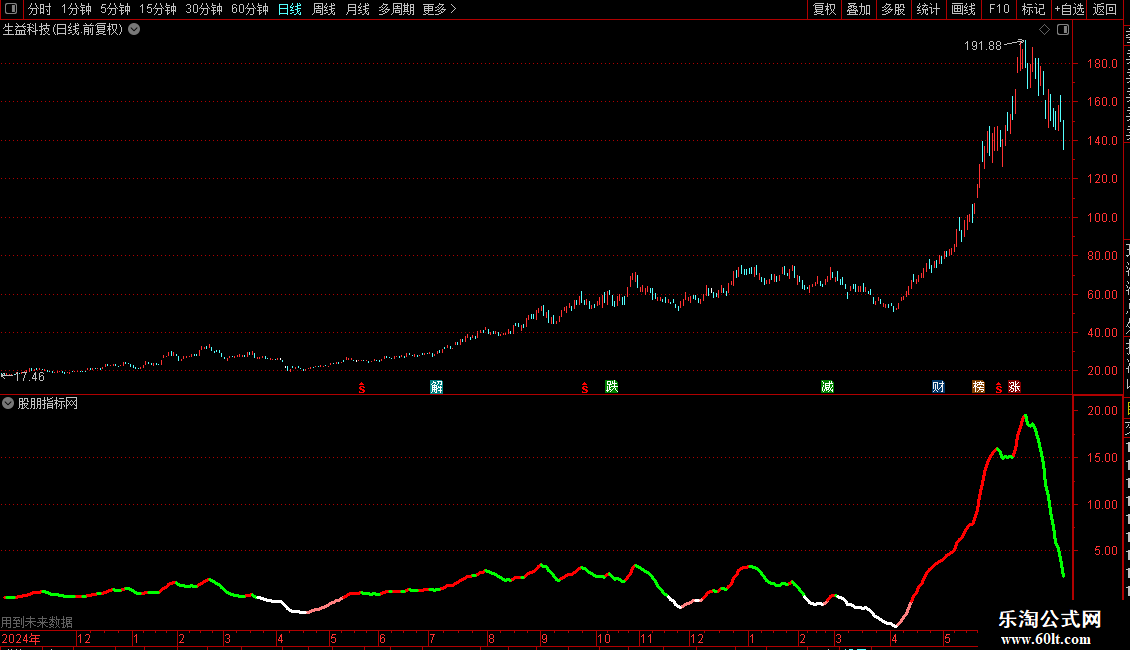Click the red S marker beside 涨
Image resolution: width=1130 pixels, height=650 pixels.
pos(998,388)
